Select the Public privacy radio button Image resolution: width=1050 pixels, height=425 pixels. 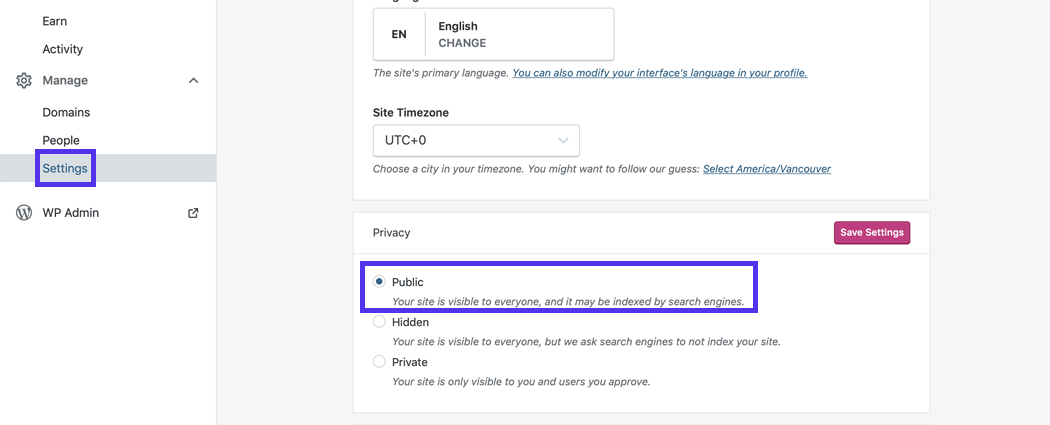coord(379,282)
